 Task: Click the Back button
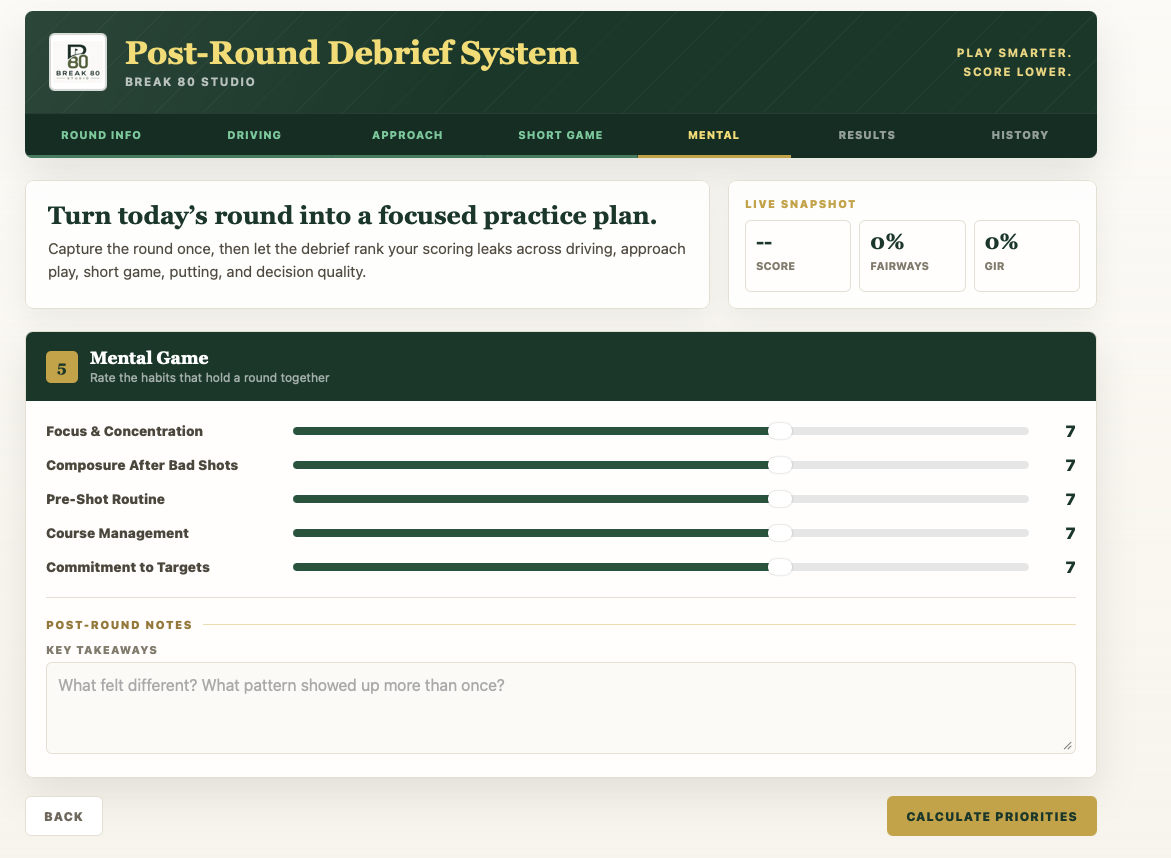coord(63,816)
